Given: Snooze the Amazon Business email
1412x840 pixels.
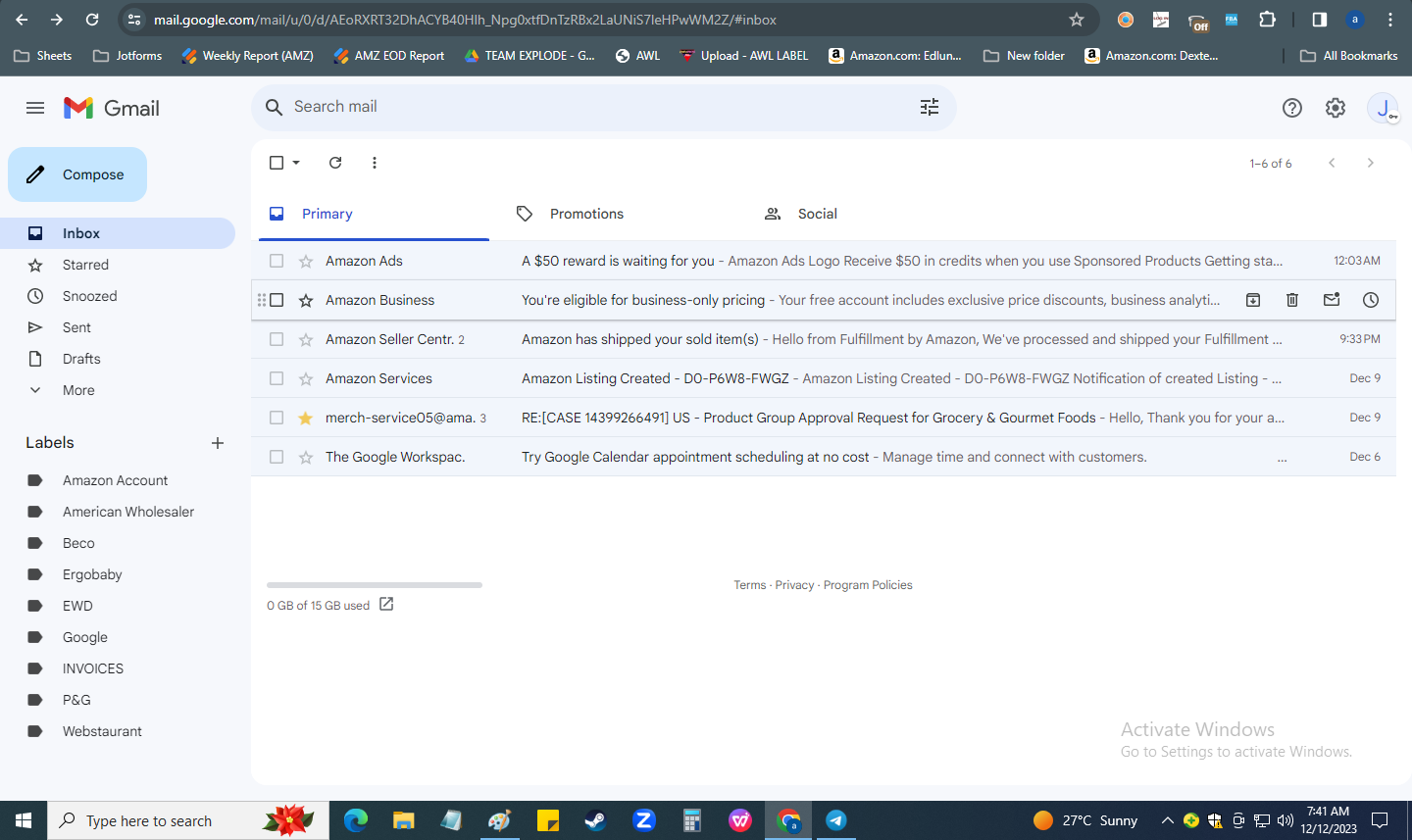Looking at the screenshot, I should tap(1371, 300).
